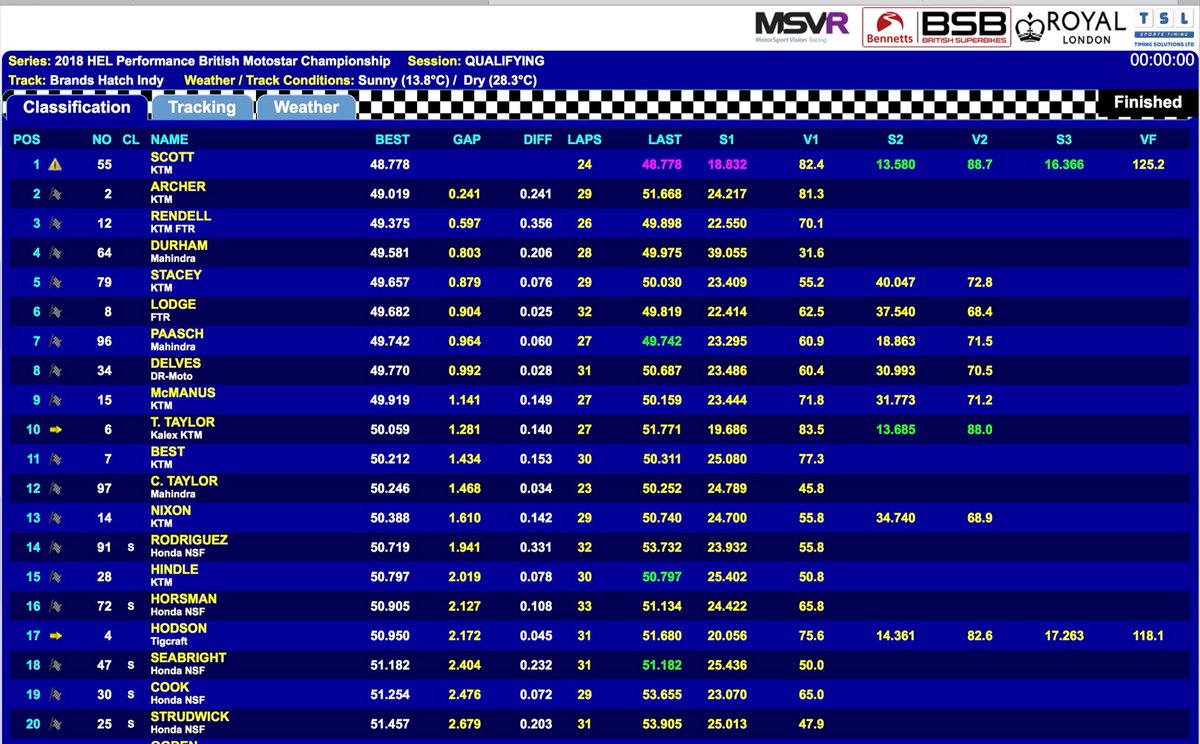Click the Bennetts BSB British Superbikes logo
The width and height of the screenshot is (1200, 744).
(935, 27)
